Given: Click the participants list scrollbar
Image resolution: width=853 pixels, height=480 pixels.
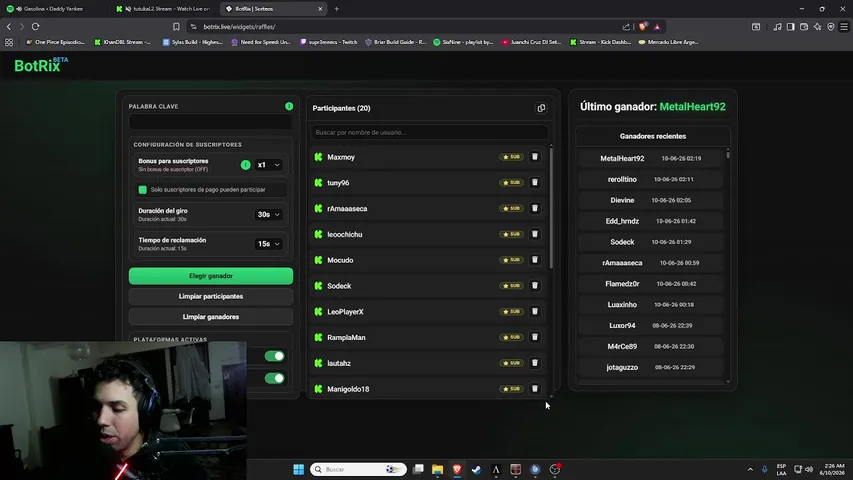Looking at the screenshot, I should point(551,207).
